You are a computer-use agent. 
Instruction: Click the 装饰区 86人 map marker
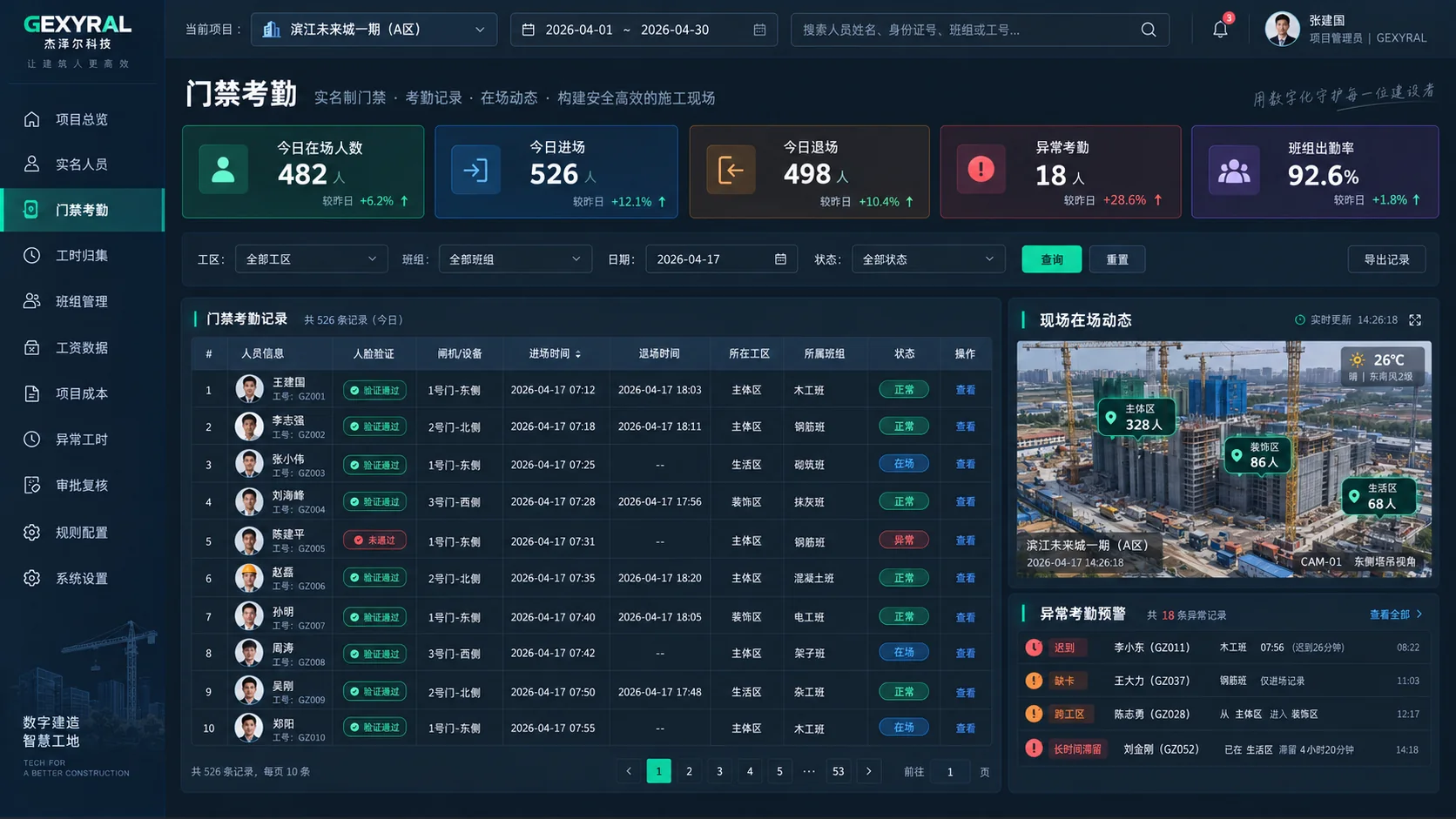tap(1257, 455)
